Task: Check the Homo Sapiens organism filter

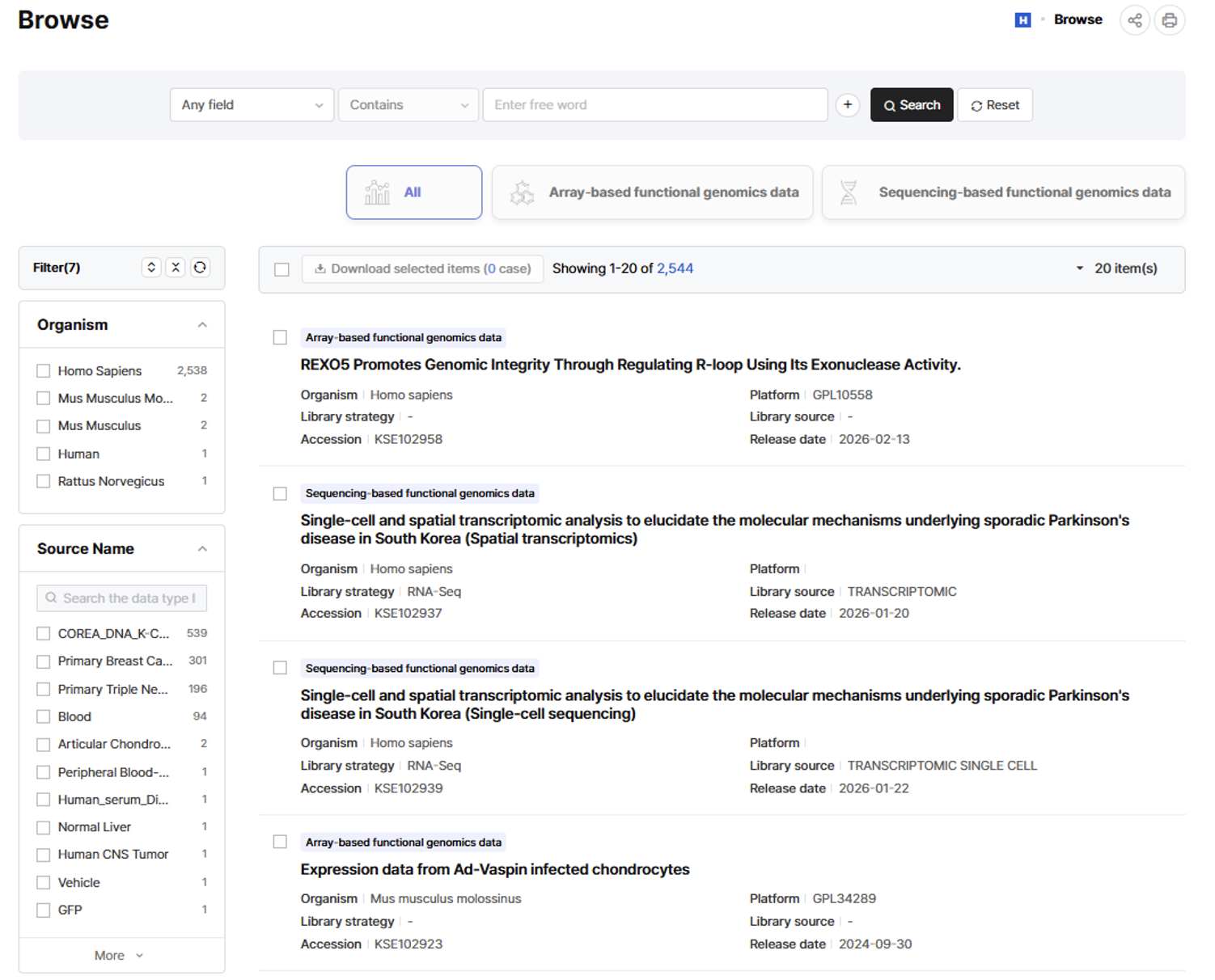Action: tap(44, 371)
